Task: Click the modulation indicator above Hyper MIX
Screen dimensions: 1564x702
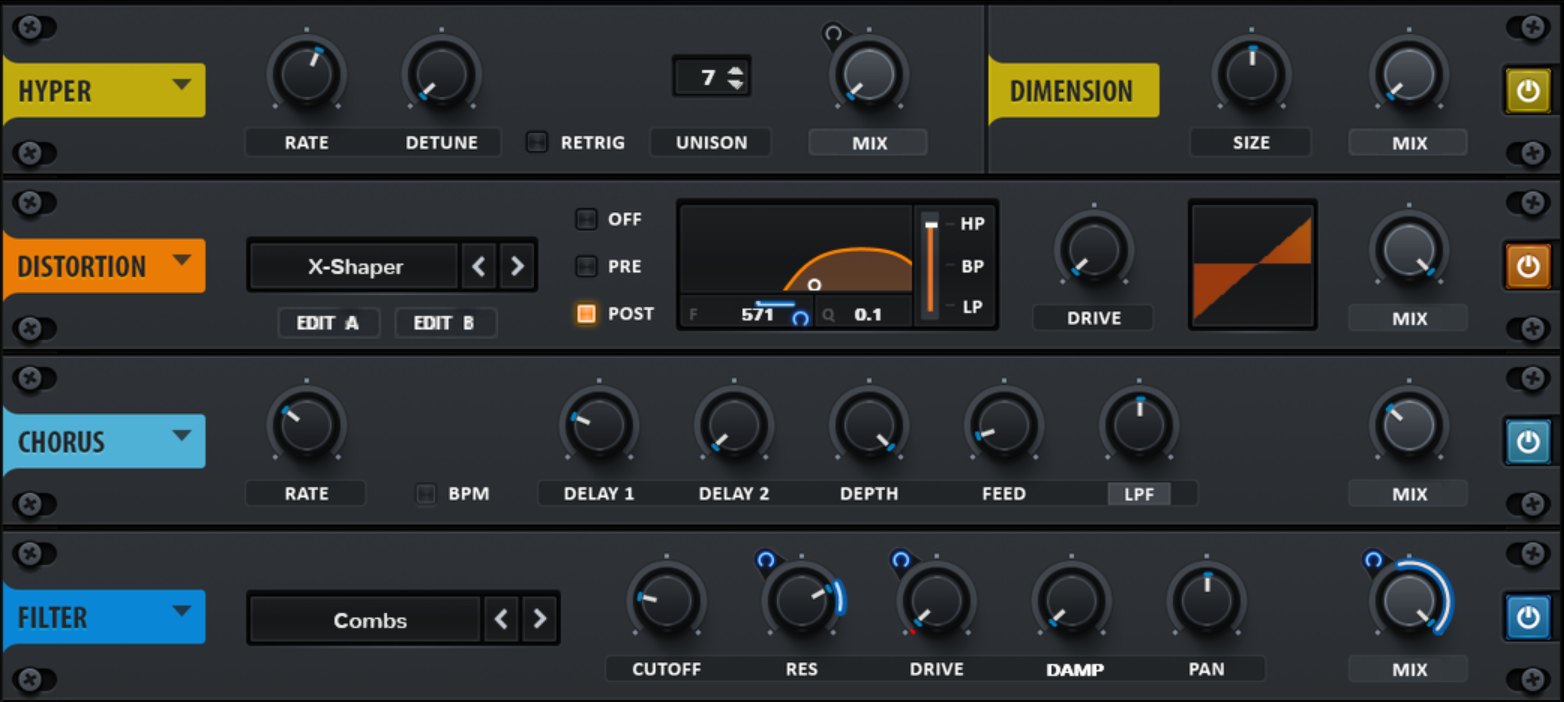Action: coord(832,34)
